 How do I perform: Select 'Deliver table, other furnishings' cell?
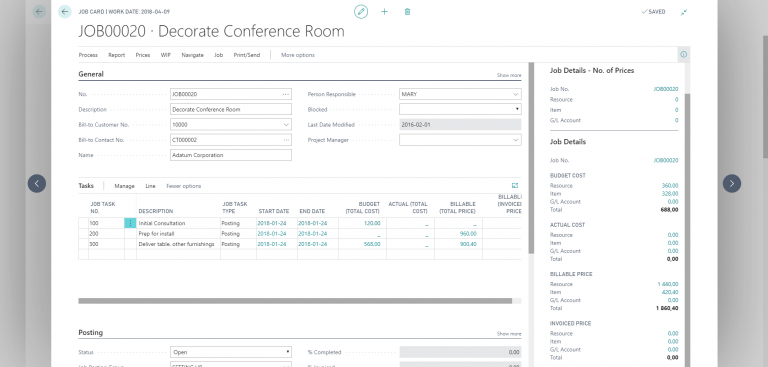point(178,244)
